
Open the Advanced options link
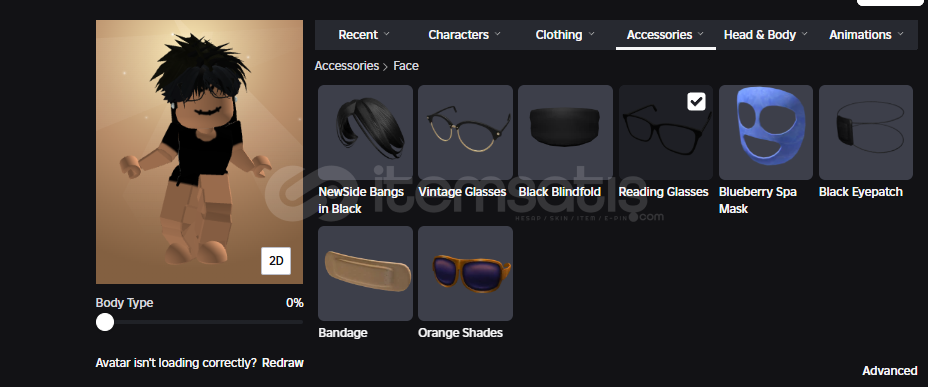[890, 371]
